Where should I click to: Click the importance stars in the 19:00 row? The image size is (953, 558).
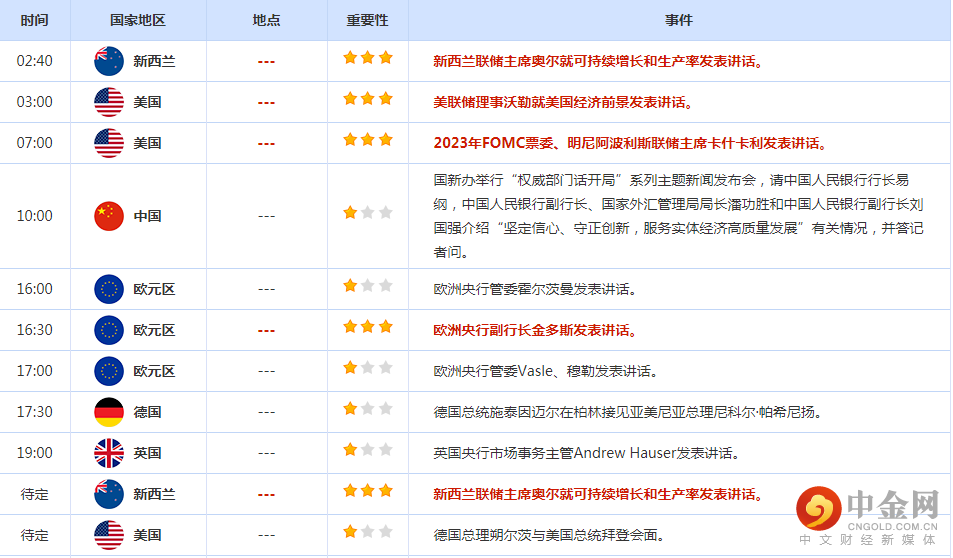[367, 450]
